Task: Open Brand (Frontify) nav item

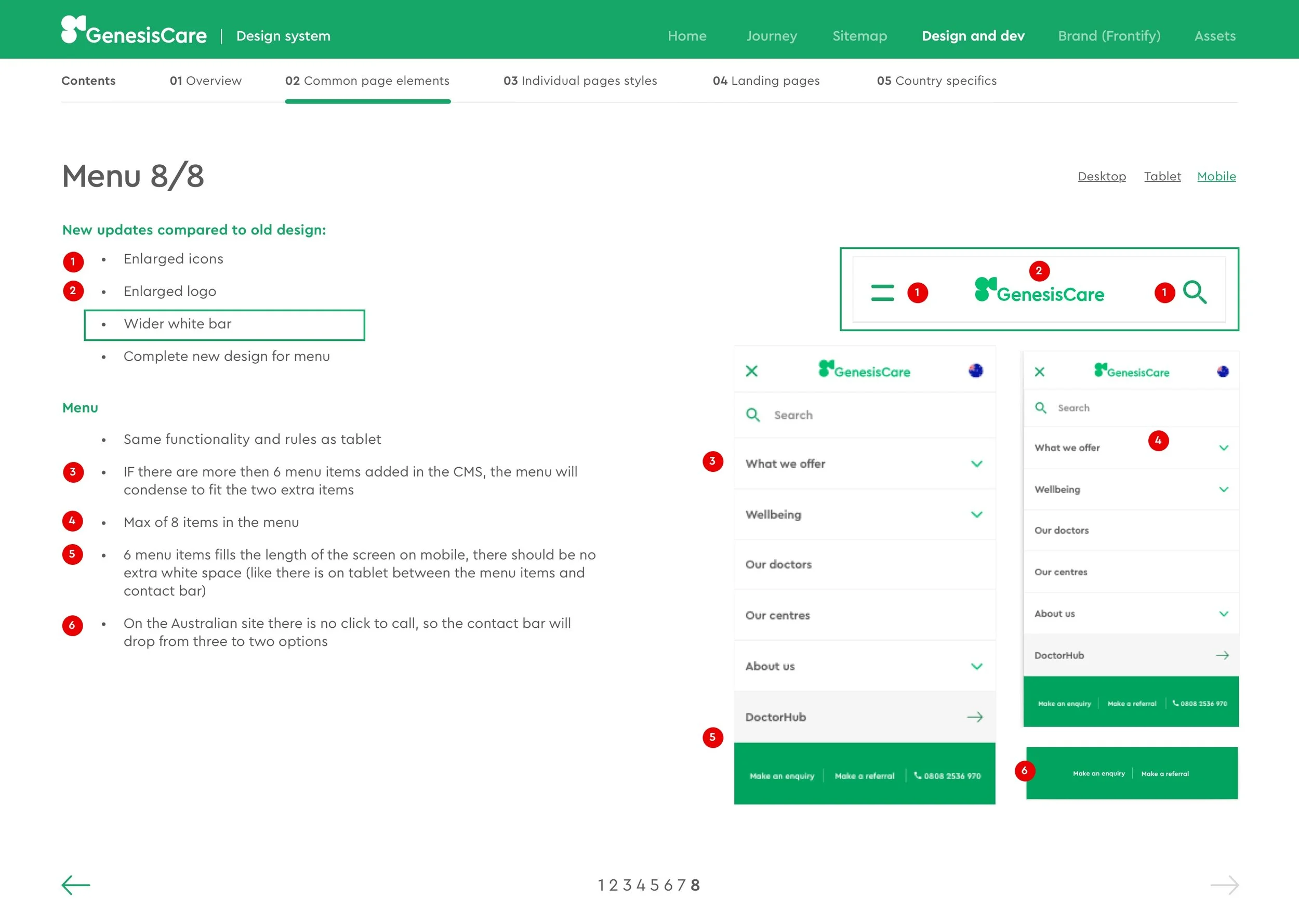Action: [x=1109, y=36]
